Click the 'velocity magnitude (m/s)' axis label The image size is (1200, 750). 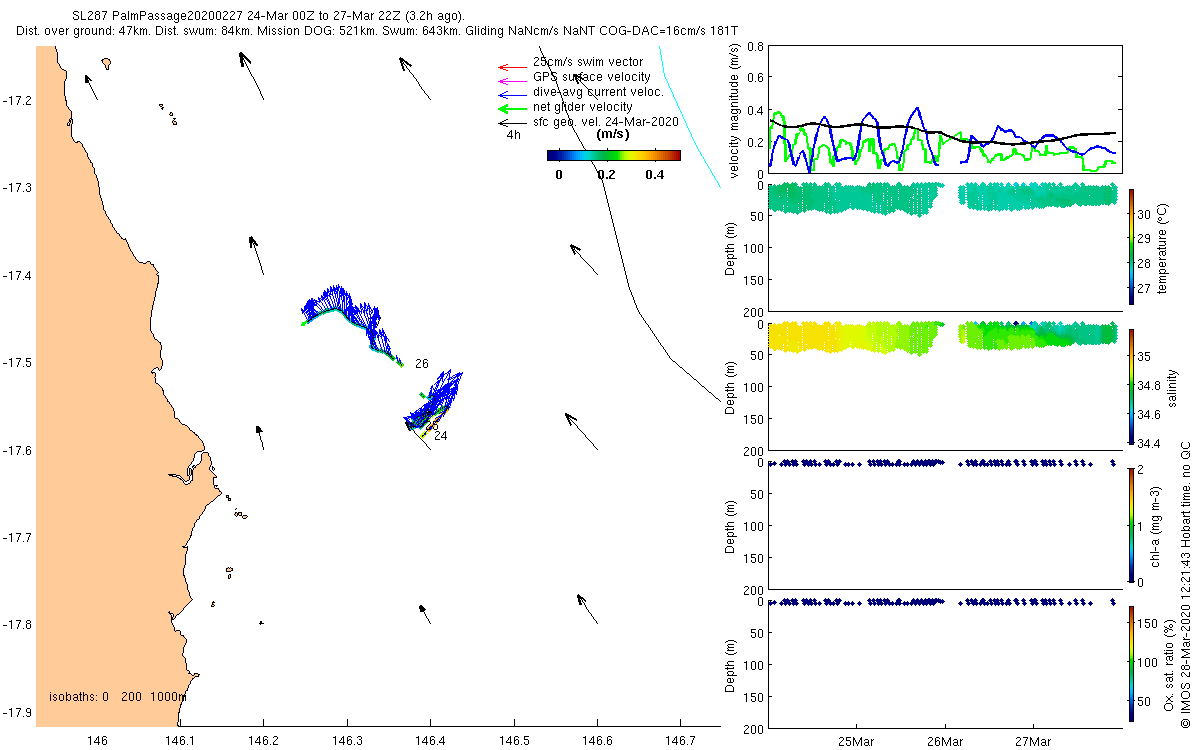pos(735,111)
